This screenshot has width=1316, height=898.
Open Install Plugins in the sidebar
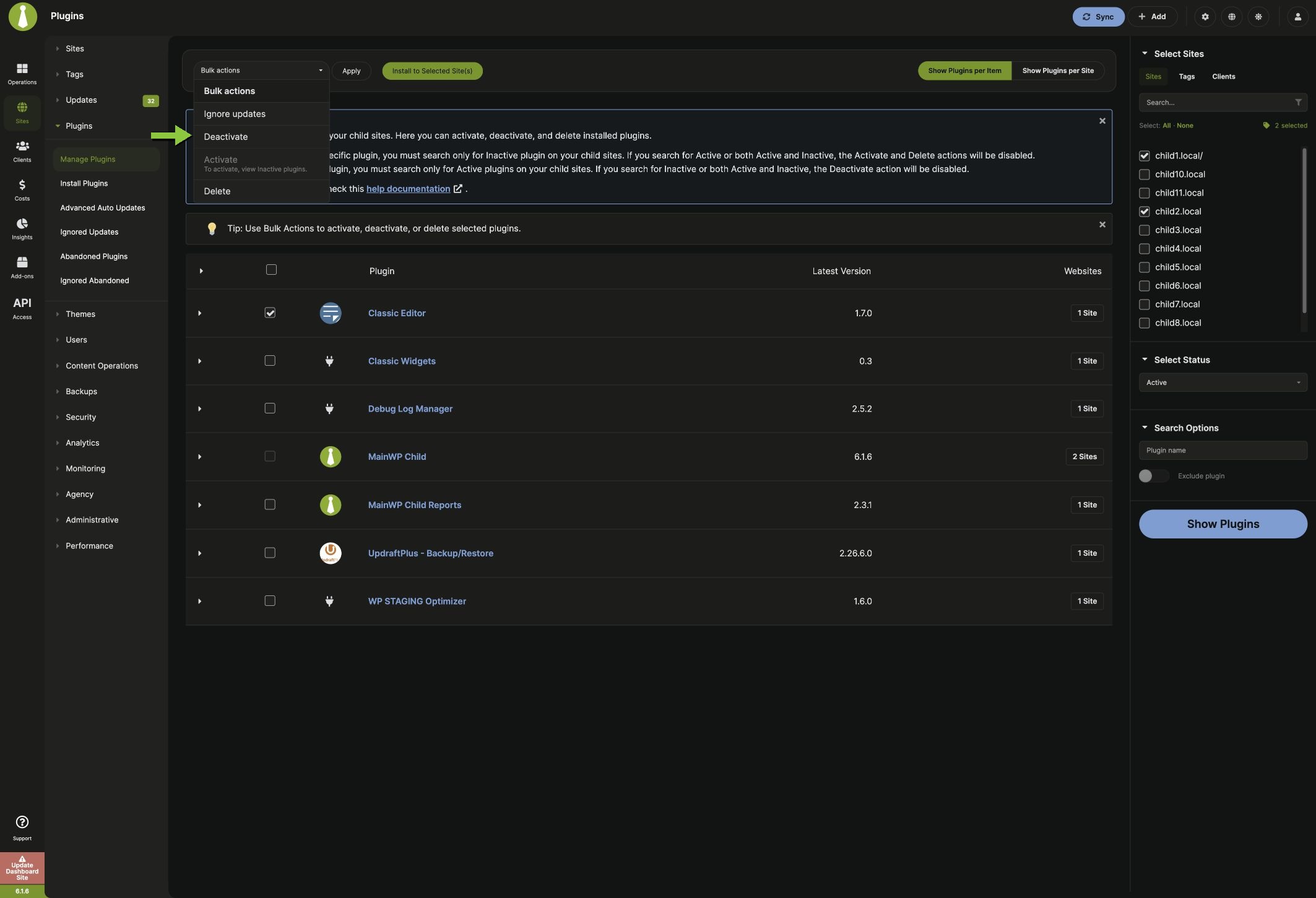click(x=84, y=183)
